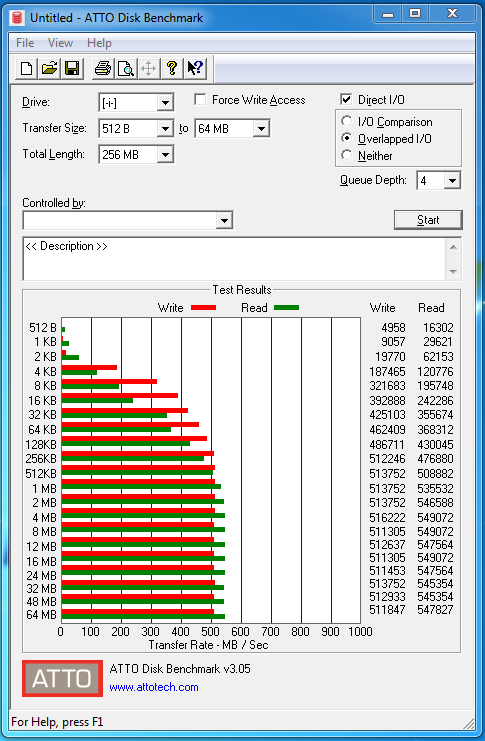Click the window resize grip corner
The width and height of the screenshot is (485, 741).
coord(469,724)
